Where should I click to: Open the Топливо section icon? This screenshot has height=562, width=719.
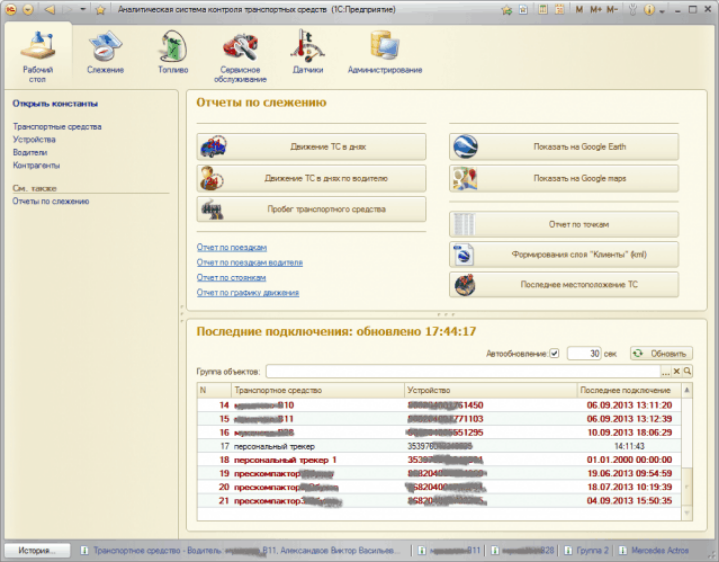(x=172, y=46)
